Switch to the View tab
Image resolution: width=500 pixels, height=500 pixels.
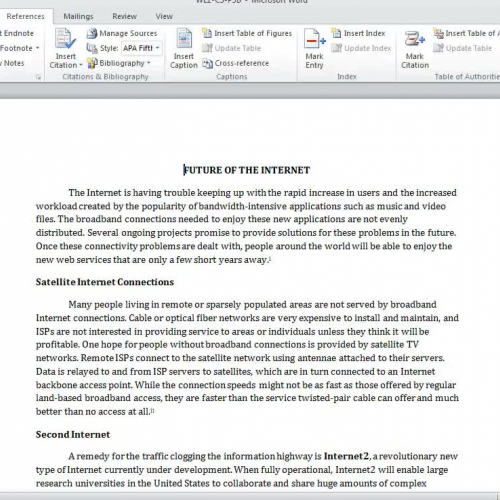[164, 16]
